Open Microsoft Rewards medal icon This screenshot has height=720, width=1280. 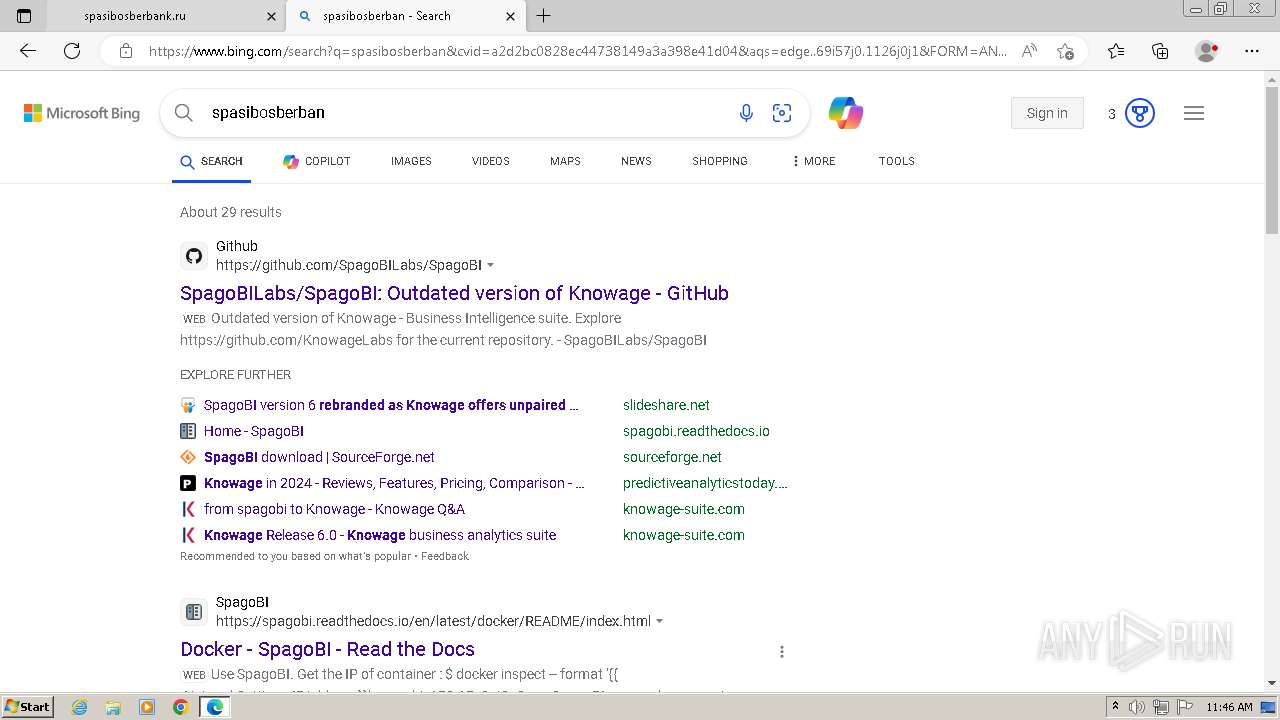1140,113
